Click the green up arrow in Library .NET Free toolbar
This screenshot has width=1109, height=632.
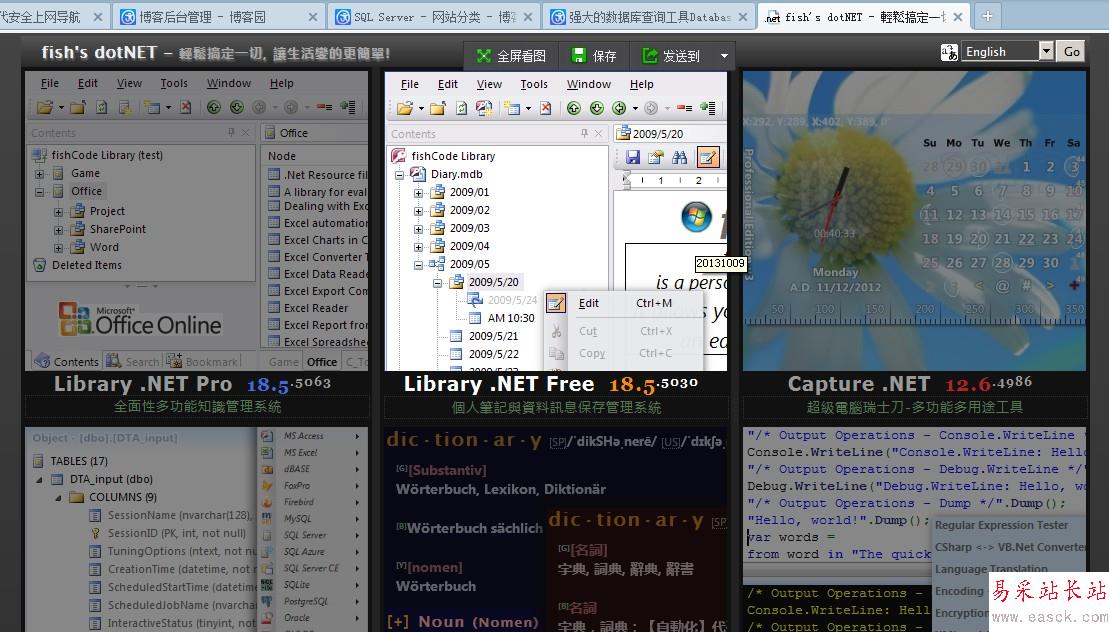click(x=574, y=108)
